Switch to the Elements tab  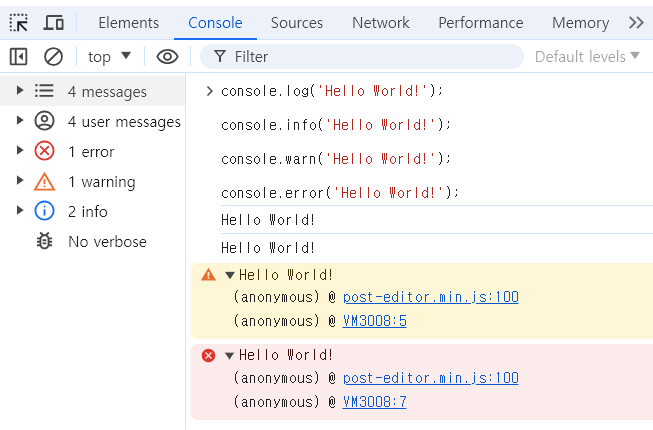click(x=128, y=22)
